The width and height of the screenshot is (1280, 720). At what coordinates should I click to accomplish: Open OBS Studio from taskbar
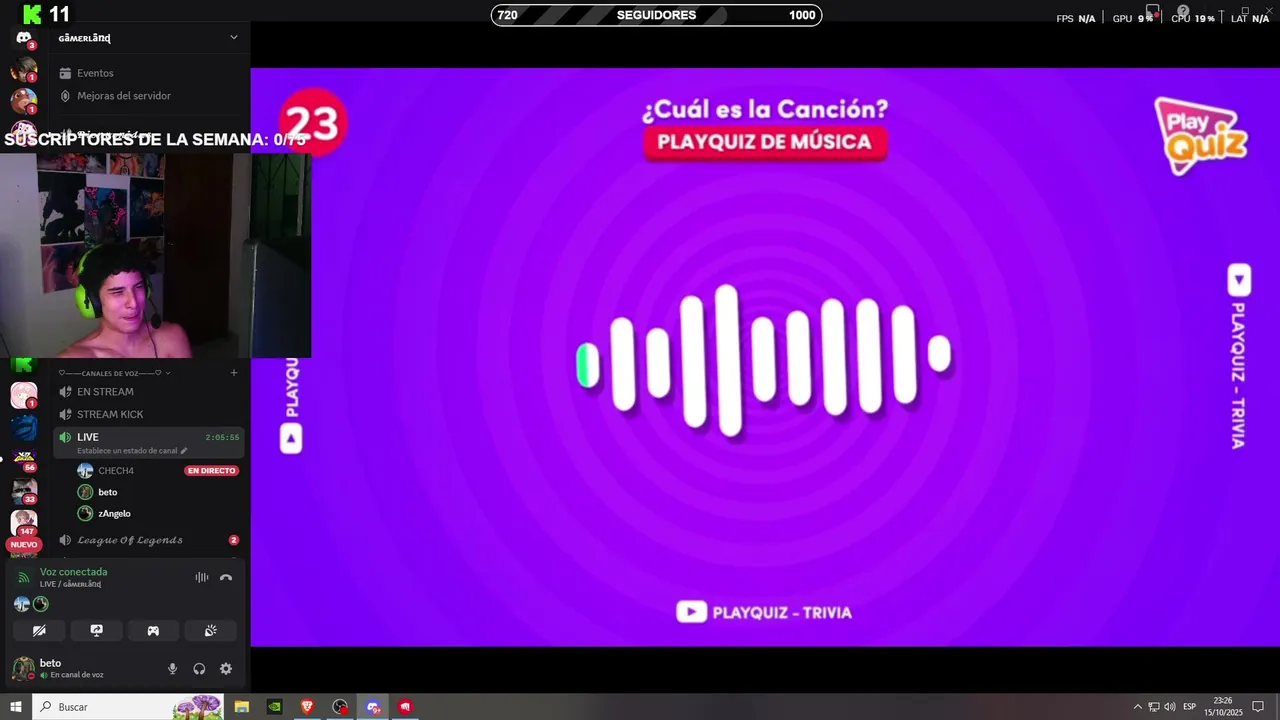340,706
